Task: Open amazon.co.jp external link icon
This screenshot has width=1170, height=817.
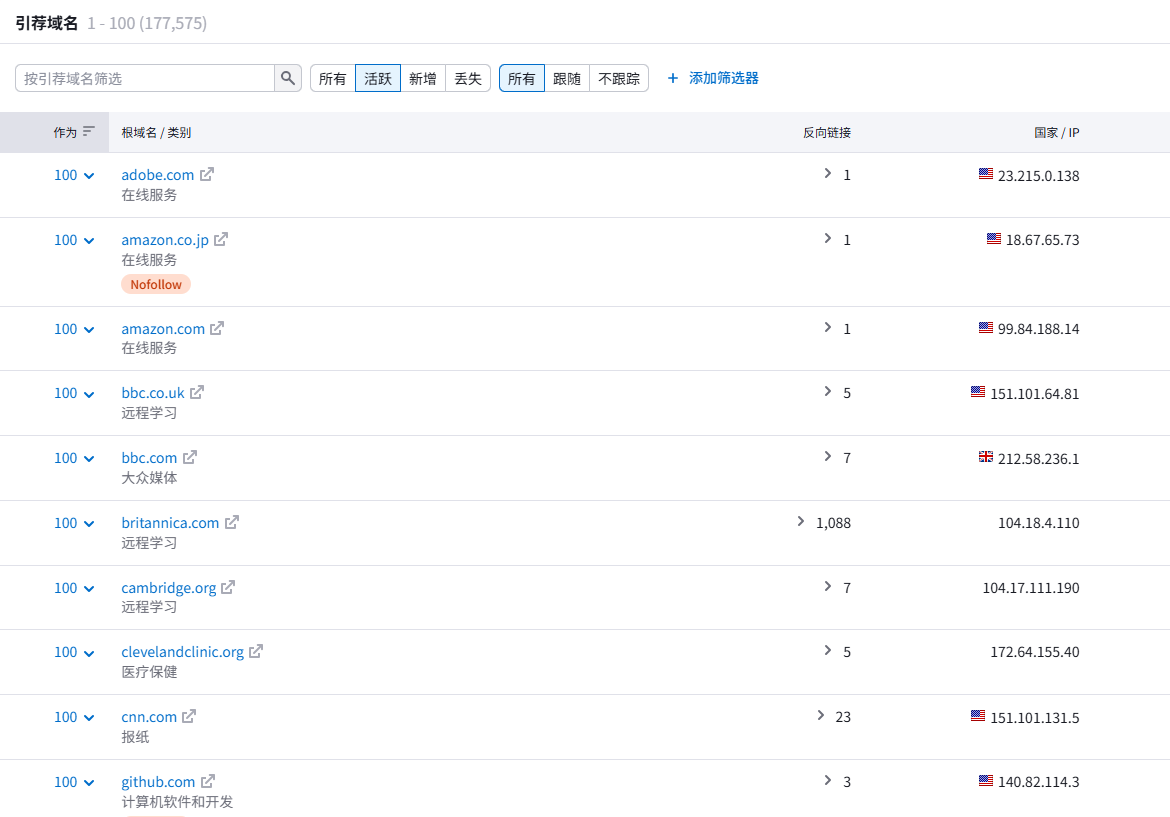Action: (x=221, y=239)
